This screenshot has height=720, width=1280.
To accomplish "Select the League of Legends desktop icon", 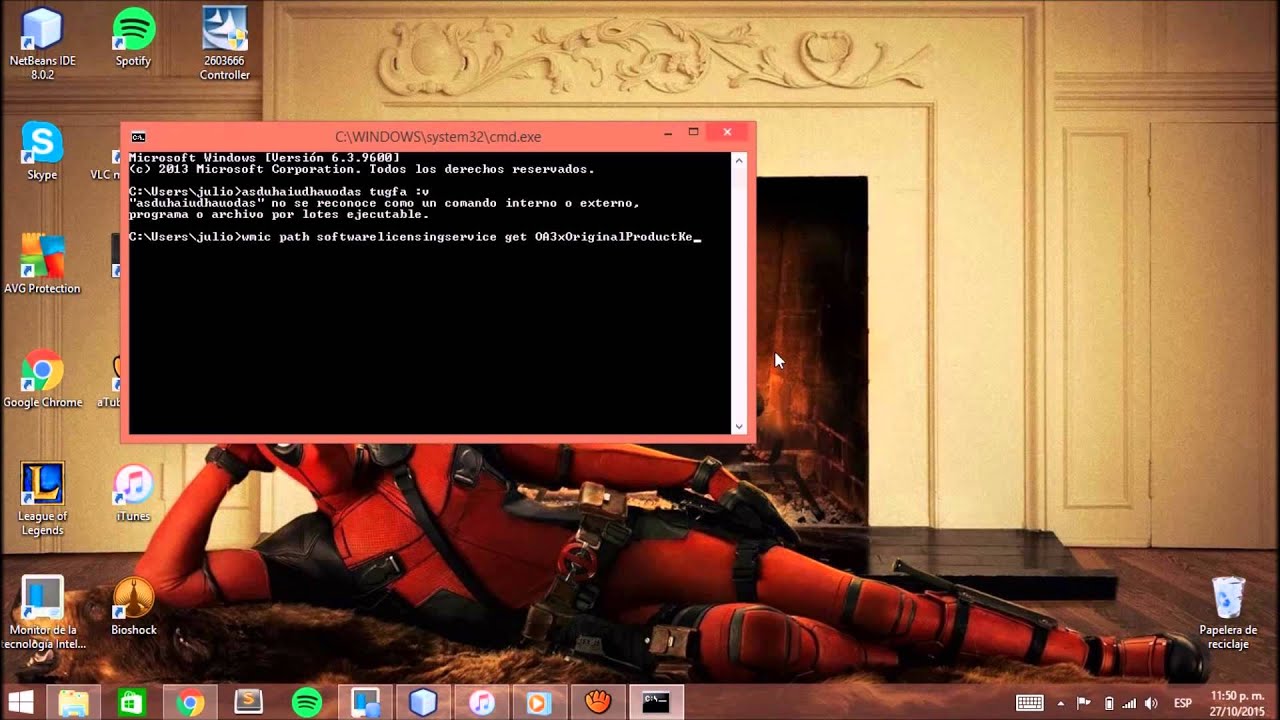I will coord(42,499).
